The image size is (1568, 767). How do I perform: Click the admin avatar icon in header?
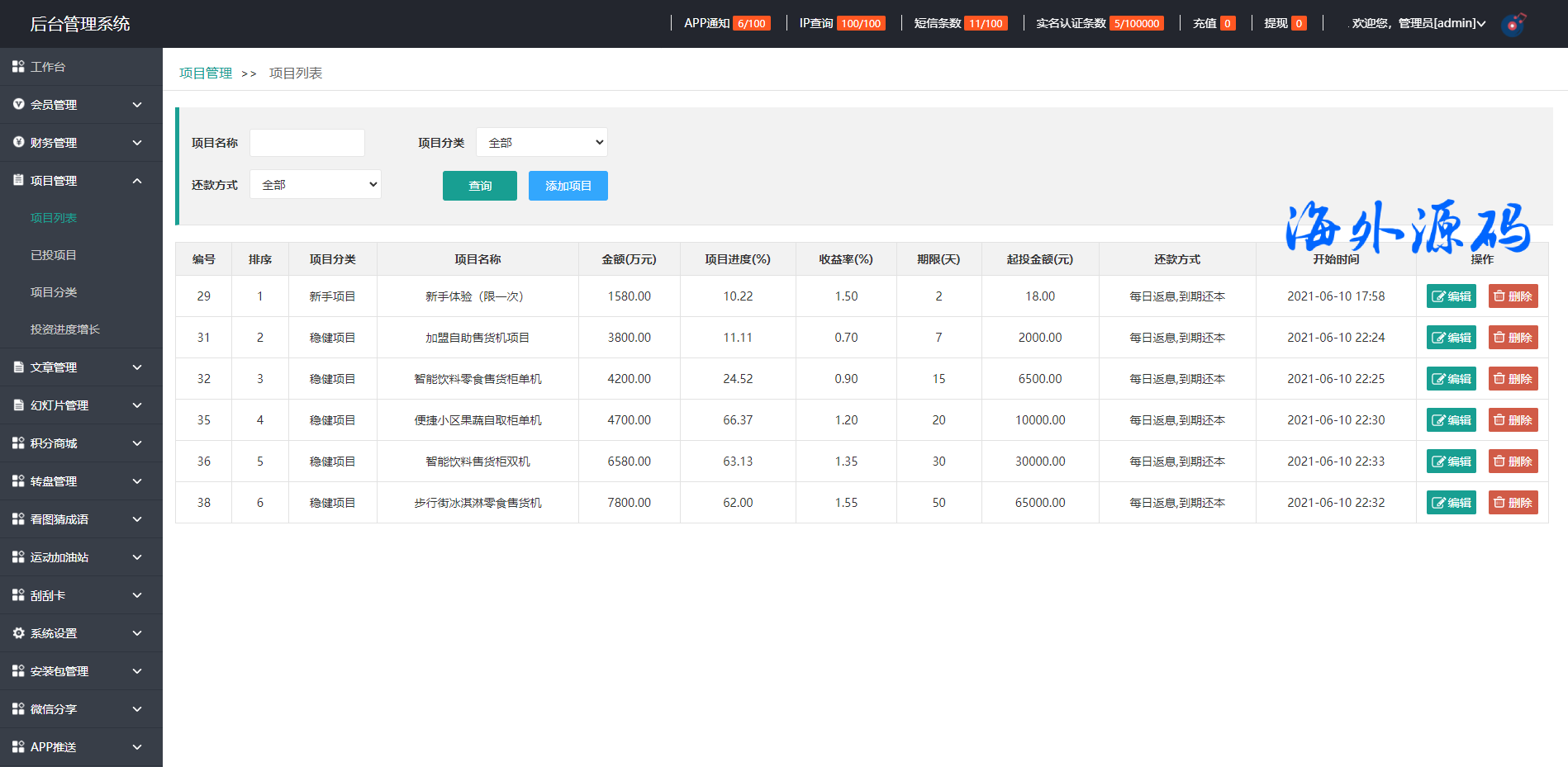(x=1513, y=24)
